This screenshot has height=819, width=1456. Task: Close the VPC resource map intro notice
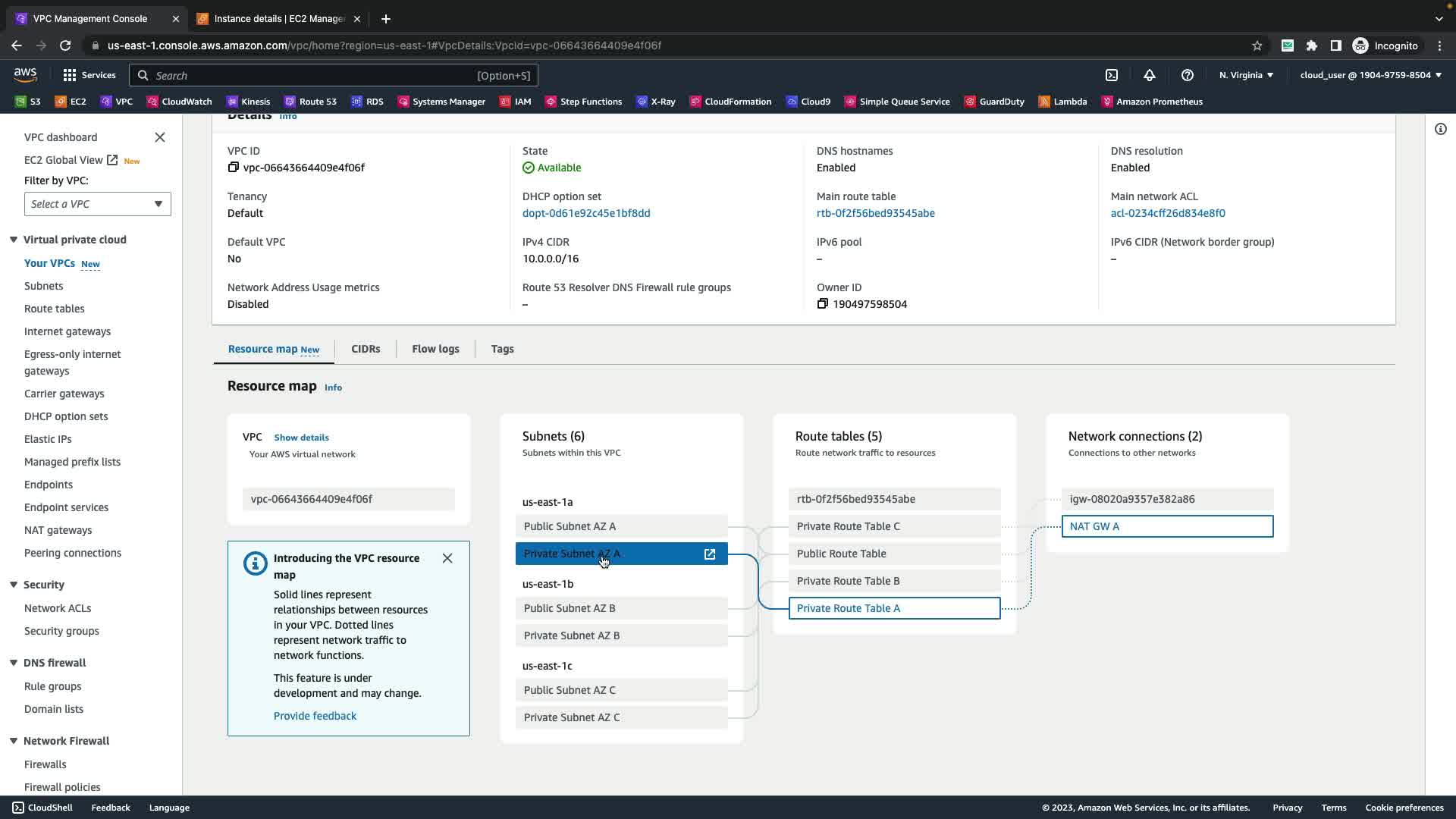(x=447, y=559)
